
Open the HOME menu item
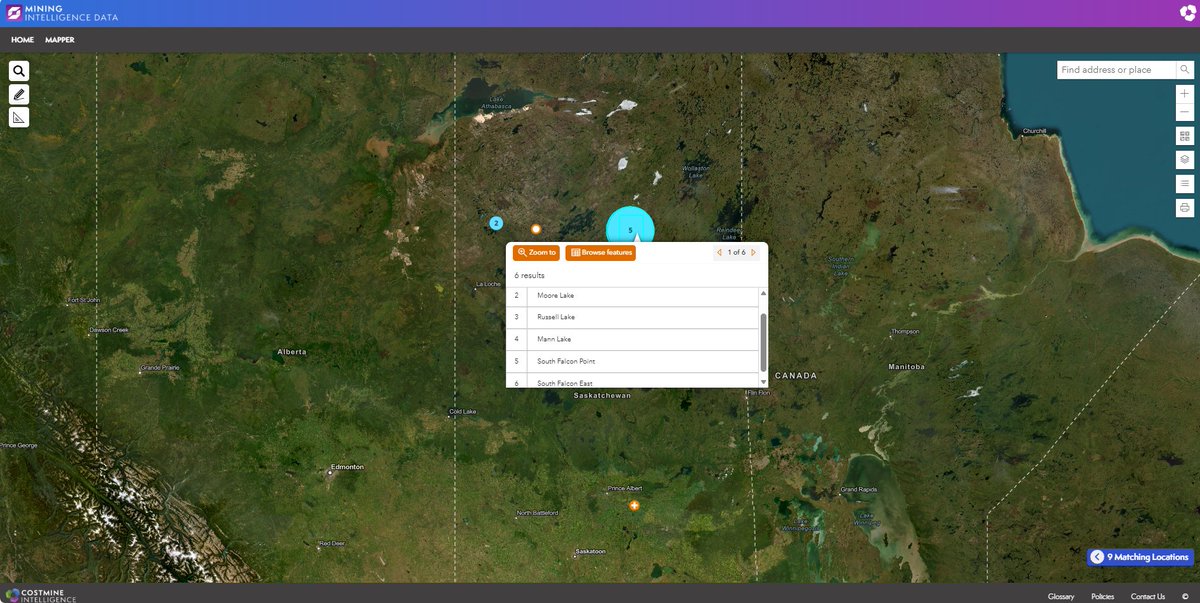[x=22, y=40]
